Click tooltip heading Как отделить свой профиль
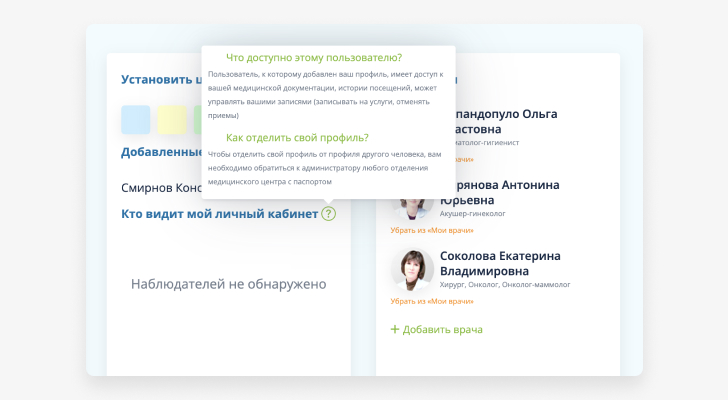Viewport: 728px width, 400px height. pos(297,137)
